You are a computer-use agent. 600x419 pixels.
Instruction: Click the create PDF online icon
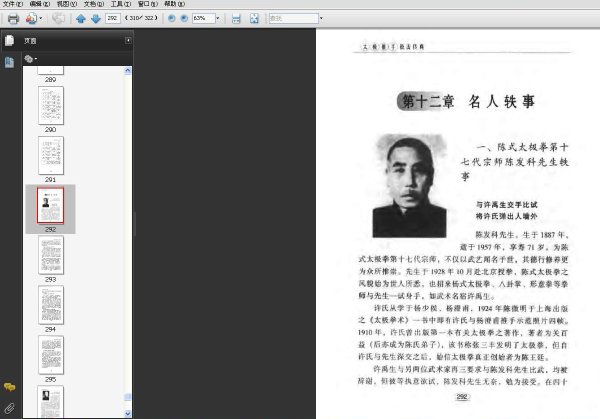coord(31,18)
